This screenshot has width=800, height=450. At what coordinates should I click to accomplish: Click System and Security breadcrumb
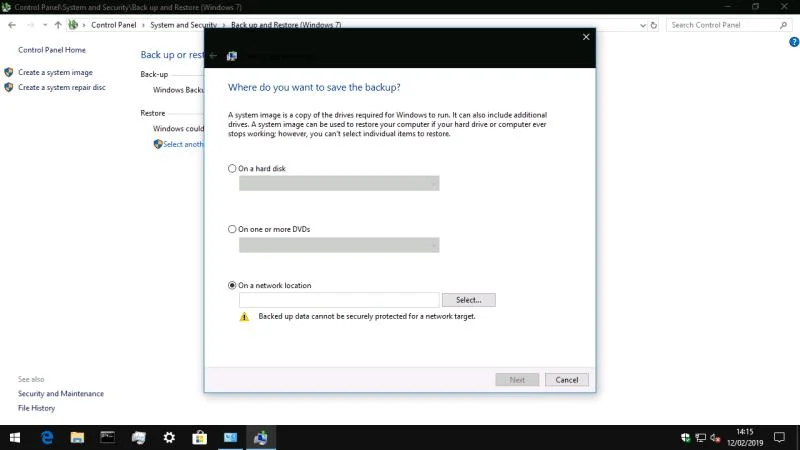pyautogui.click(x=183, y=24)
